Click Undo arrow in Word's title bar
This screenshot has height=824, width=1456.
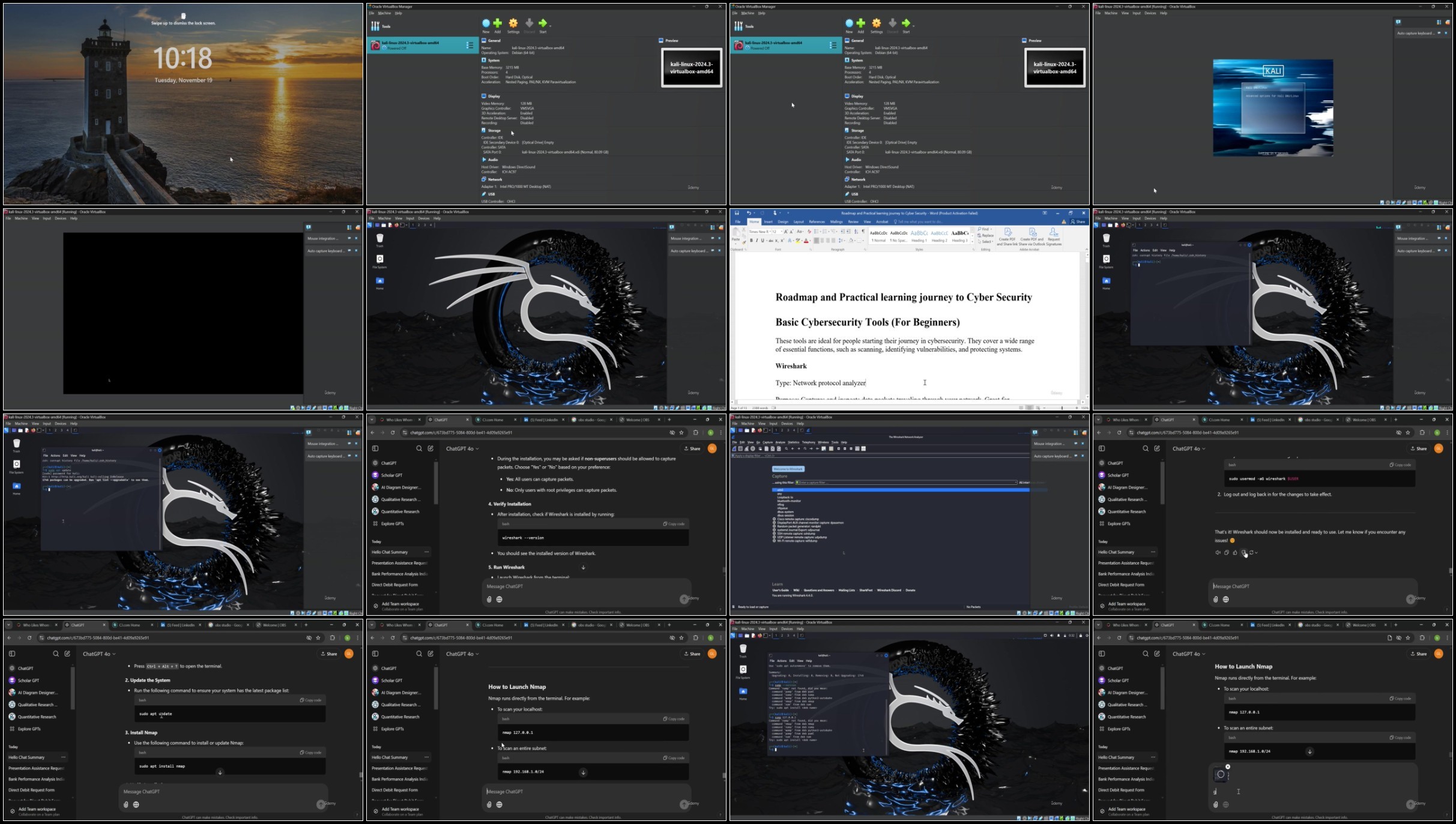pyautogui.click(x=749, y=212)
